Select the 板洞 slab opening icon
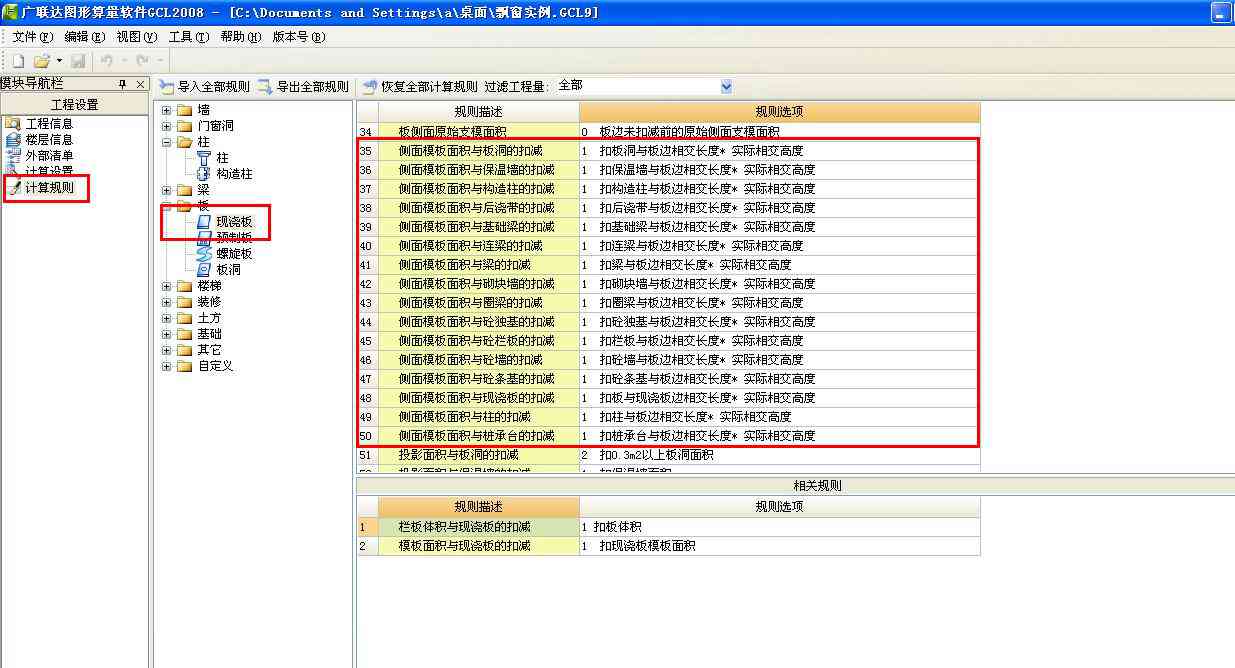 [204, 270]
